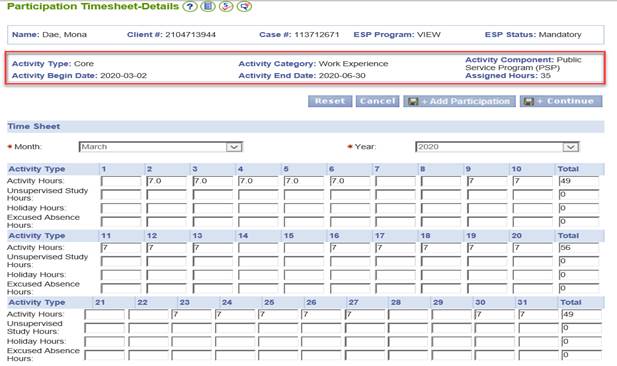Click Activity End Date 2020-06-30

click(342, 76)
